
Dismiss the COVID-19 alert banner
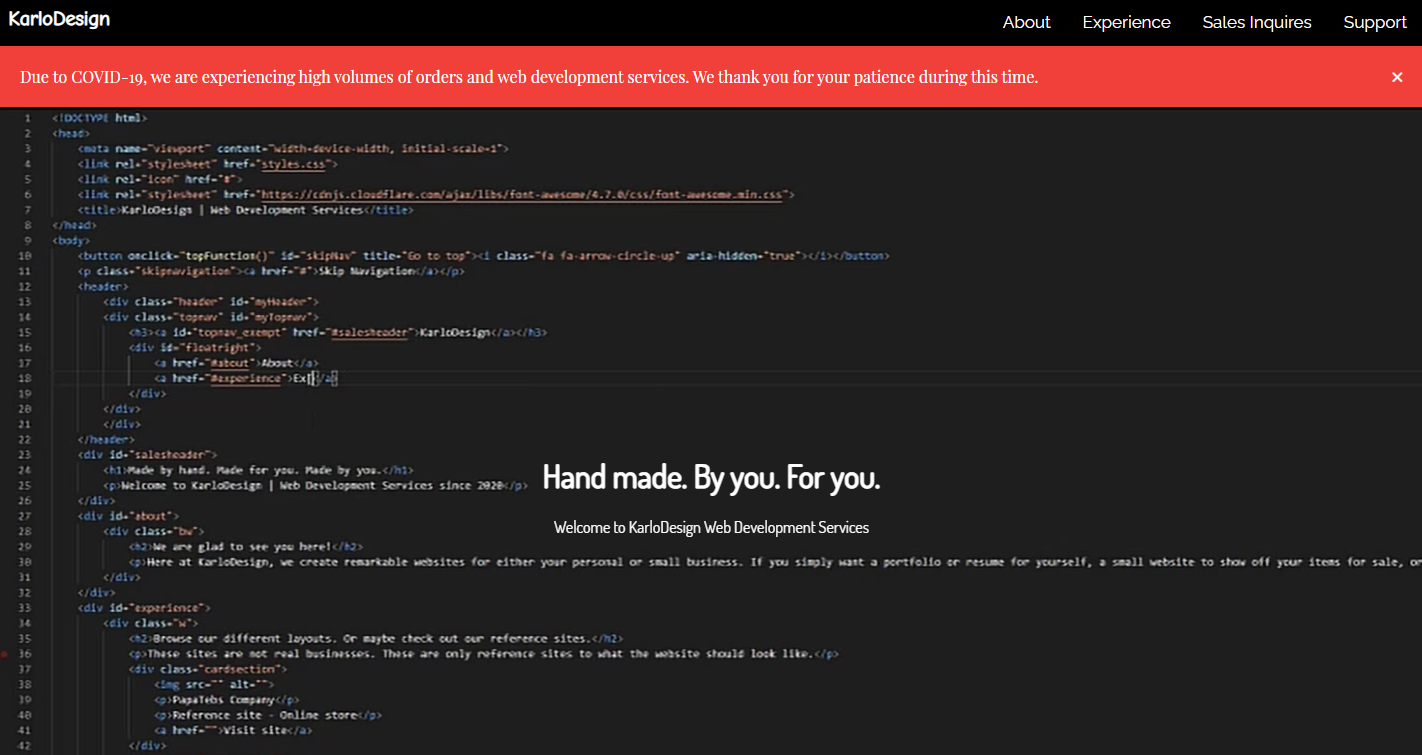pos(1397,77)
